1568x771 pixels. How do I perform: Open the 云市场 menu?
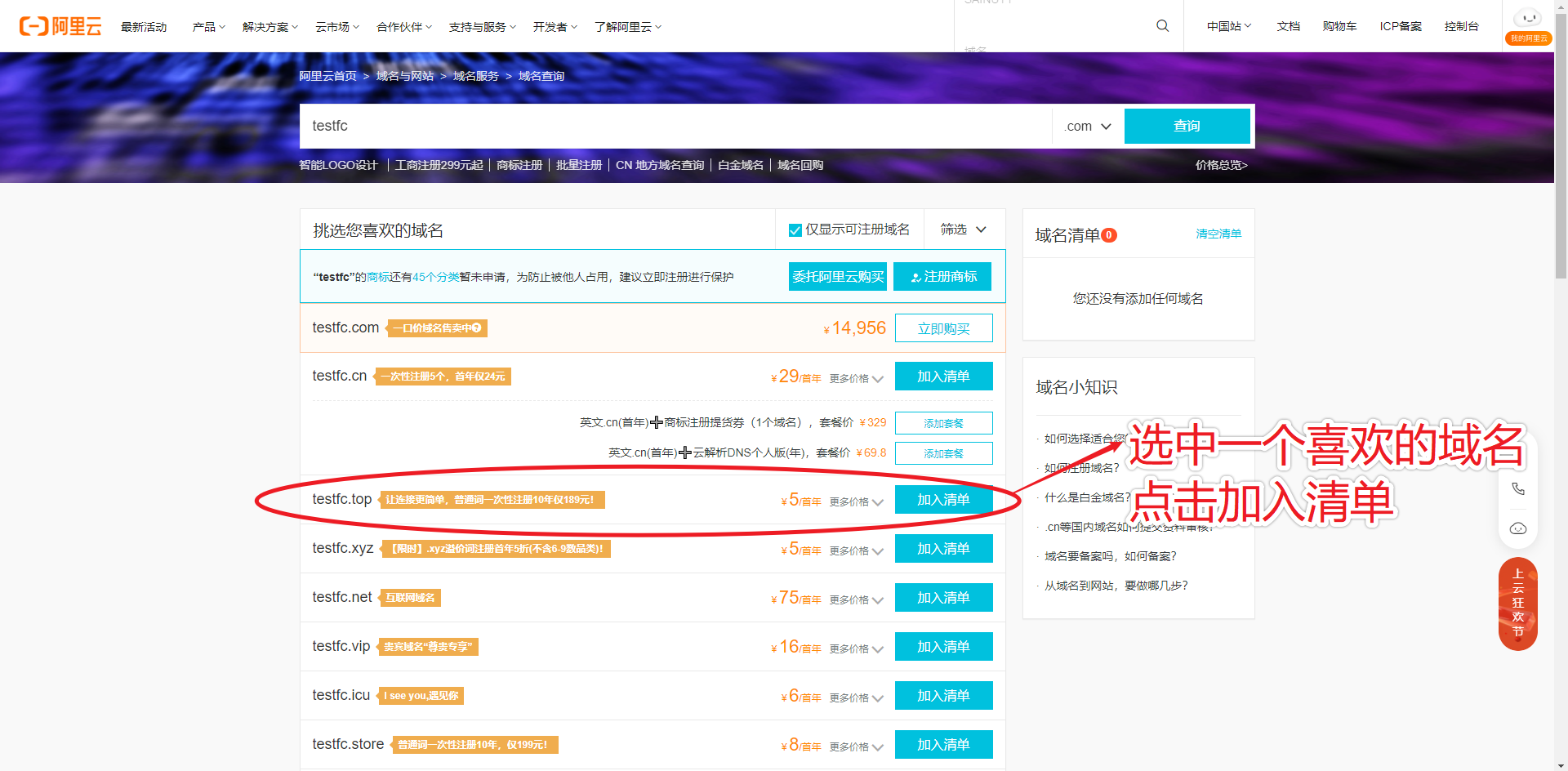coord(337,27)
